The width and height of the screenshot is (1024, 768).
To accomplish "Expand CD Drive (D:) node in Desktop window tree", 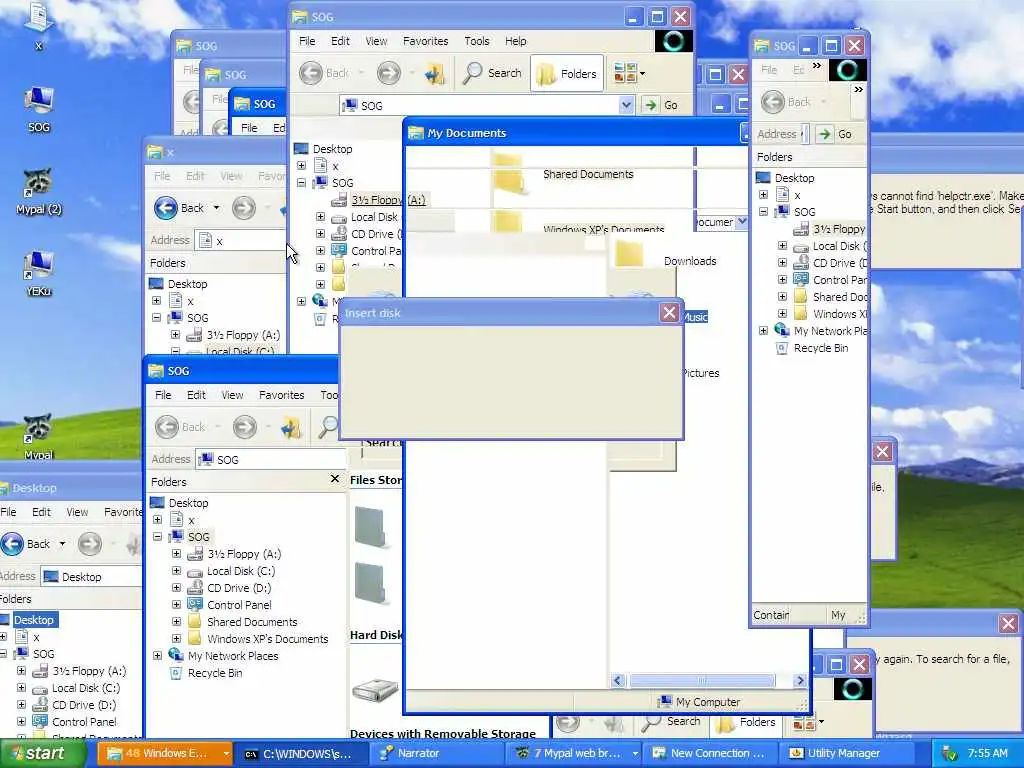I will (22, 705).
